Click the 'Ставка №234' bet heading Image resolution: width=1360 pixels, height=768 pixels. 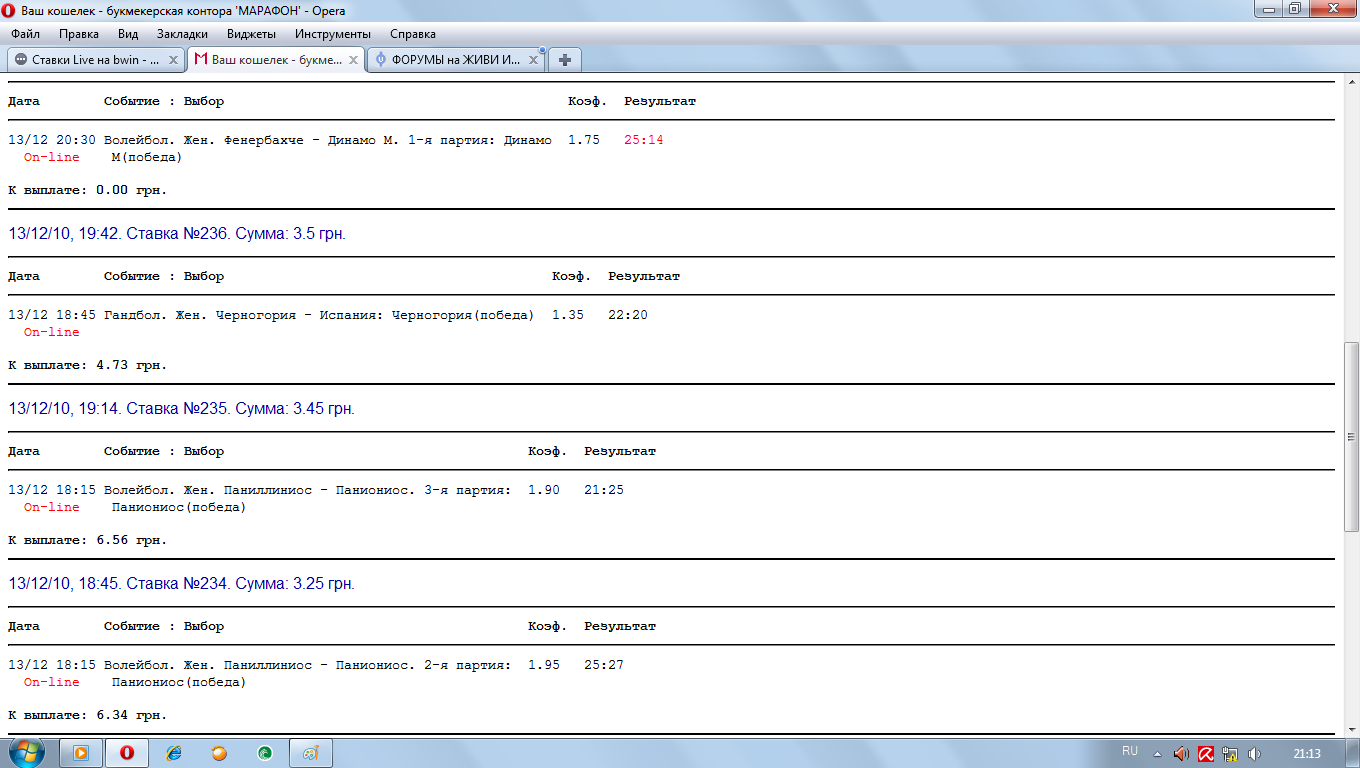point(181,584)
